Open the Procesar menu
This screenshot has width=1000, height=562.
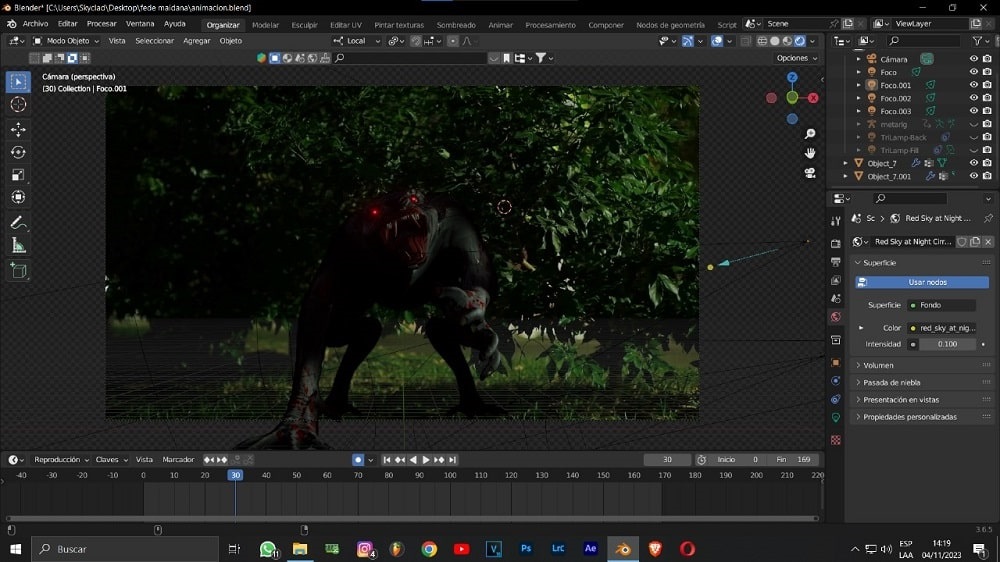(101, 23)
